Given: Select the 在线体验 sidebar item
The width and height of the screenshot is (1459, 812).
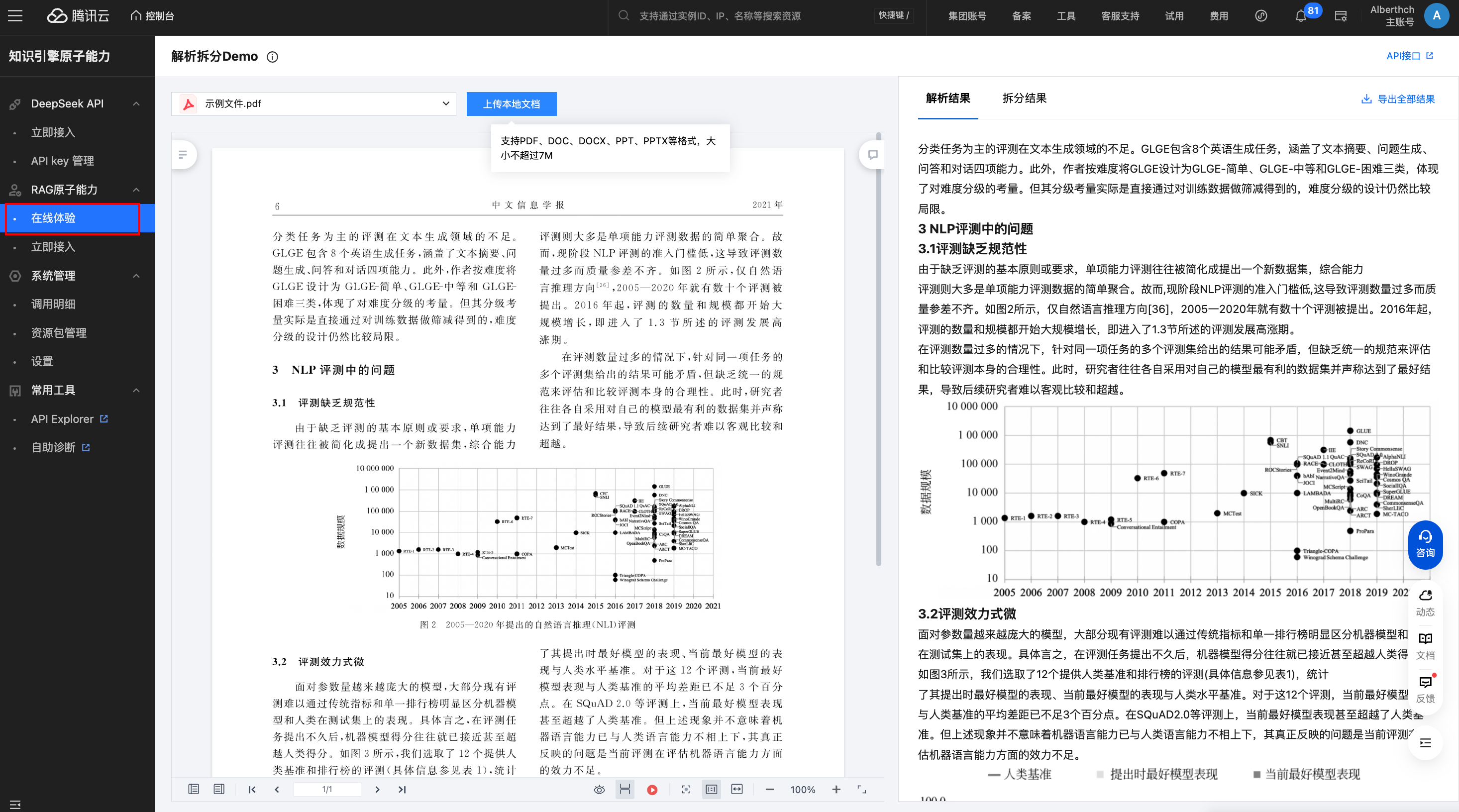Looking at the screenshot, I should click(x=78, y=218).
